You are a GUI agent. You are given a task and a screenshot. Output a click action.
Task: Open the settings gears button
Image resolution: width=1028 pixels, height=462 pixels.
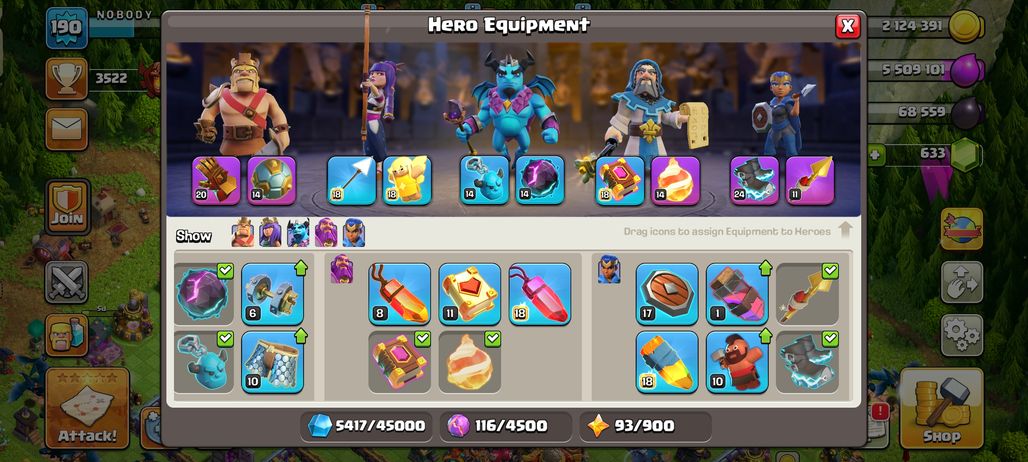coord(962,335)
